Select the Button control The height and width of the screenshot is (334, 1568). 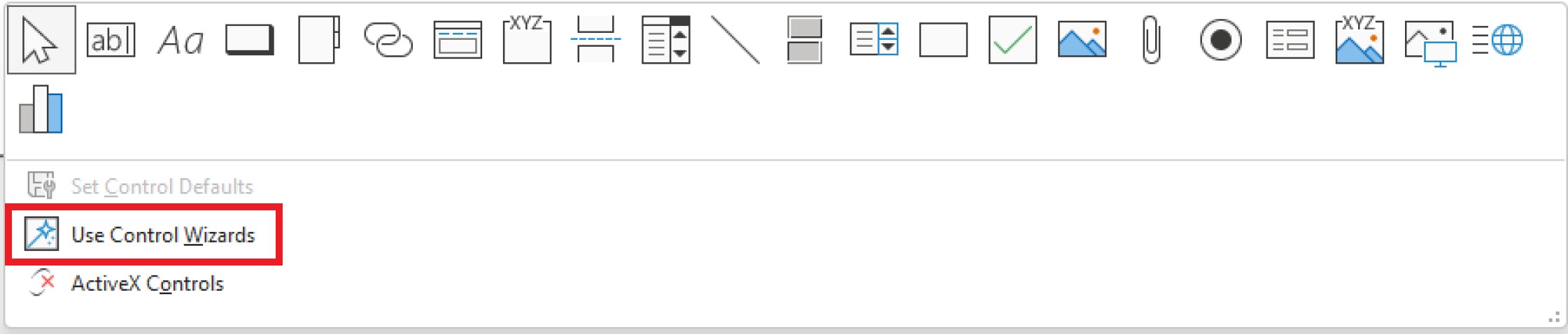click(250, 40)
